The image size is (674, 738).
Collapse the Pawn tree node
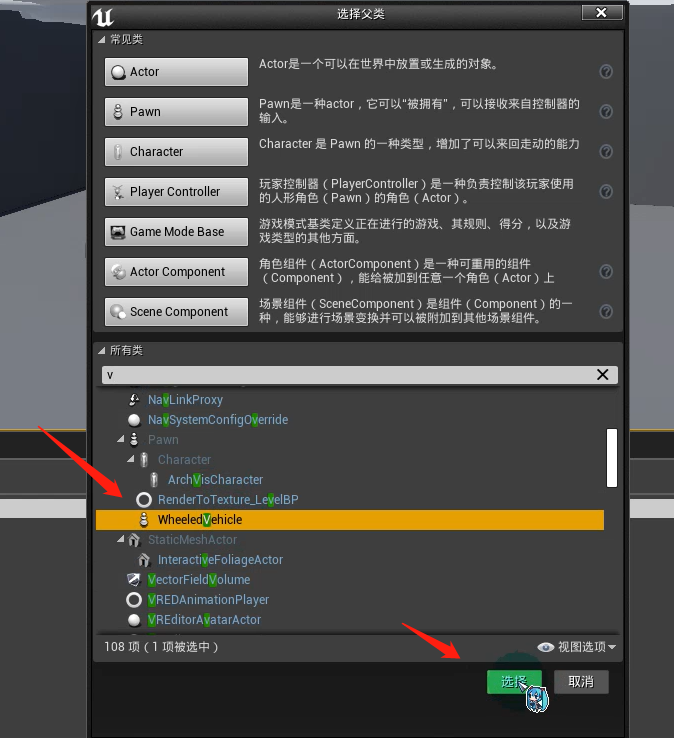pos(121,439)
